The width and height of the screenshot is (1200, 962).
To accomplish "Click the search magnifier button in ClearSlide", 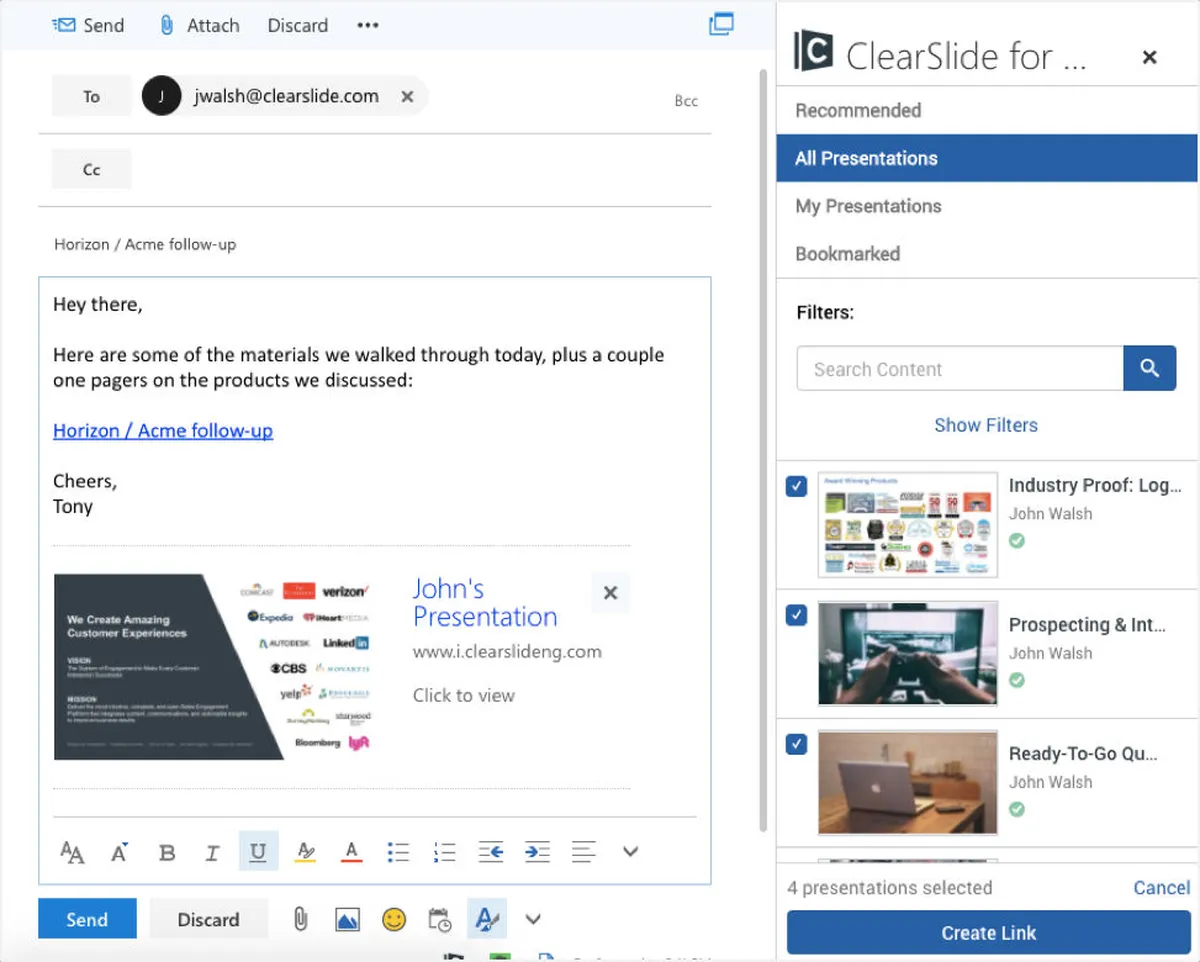I will pos(1149,369).
